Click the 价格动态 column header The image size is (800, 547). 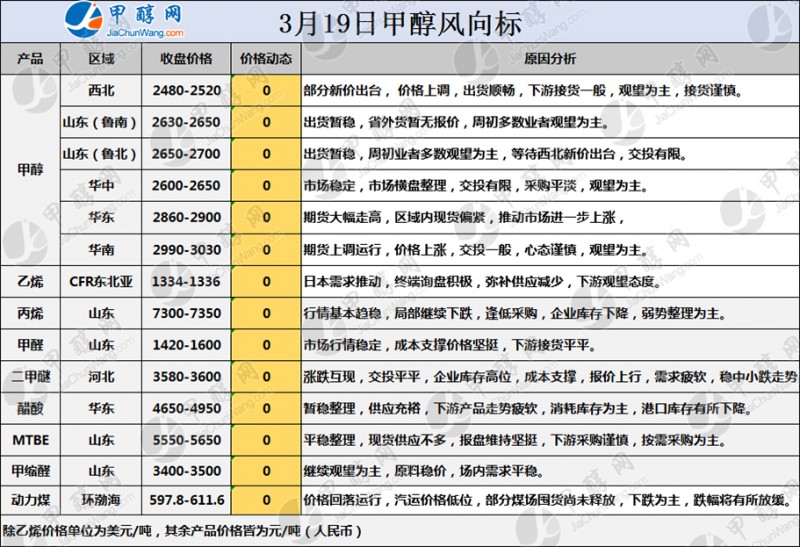point(266,59)
